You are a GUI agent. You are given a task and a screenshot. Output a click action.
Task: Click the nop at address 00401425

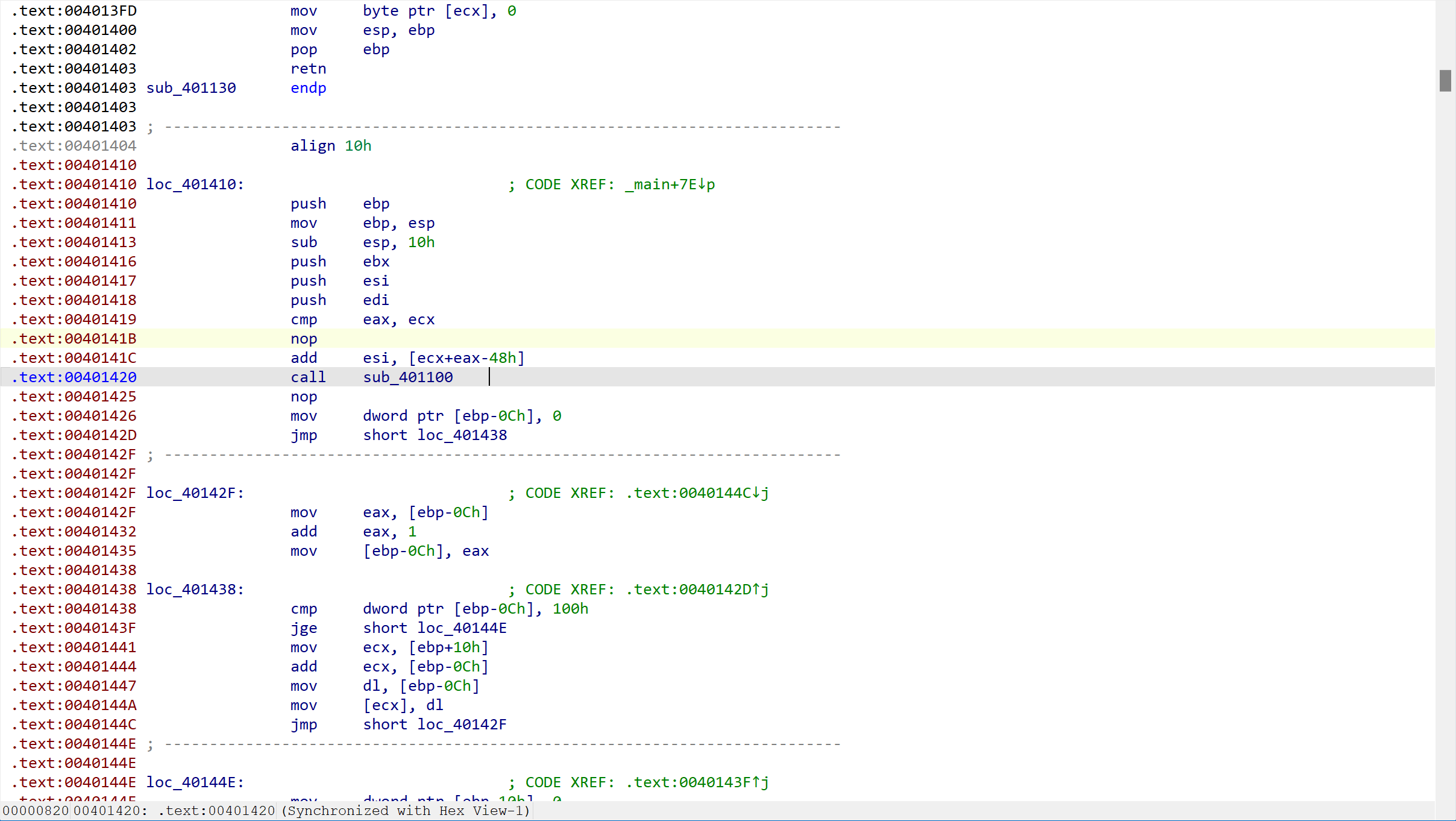tap(304, 397)
